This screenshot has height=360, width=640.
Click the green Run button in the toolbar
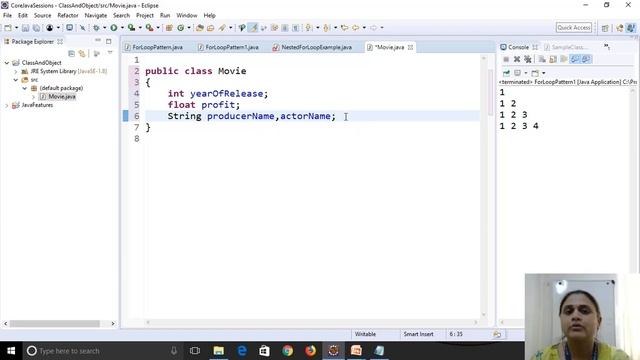coord(113,28)
